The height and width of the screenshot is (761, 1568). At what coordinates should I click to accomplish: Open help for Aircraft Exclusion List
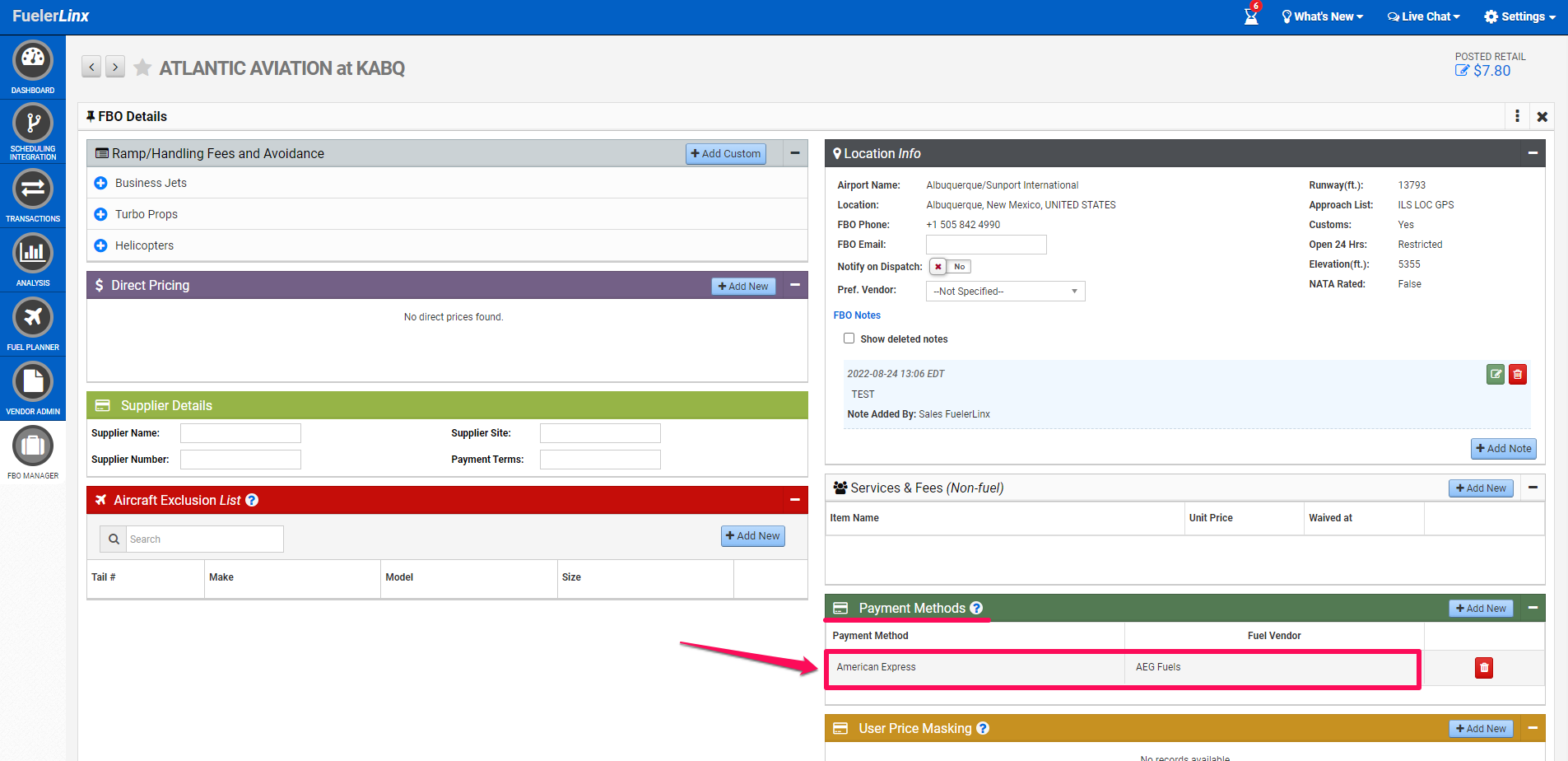click(252, 500)
